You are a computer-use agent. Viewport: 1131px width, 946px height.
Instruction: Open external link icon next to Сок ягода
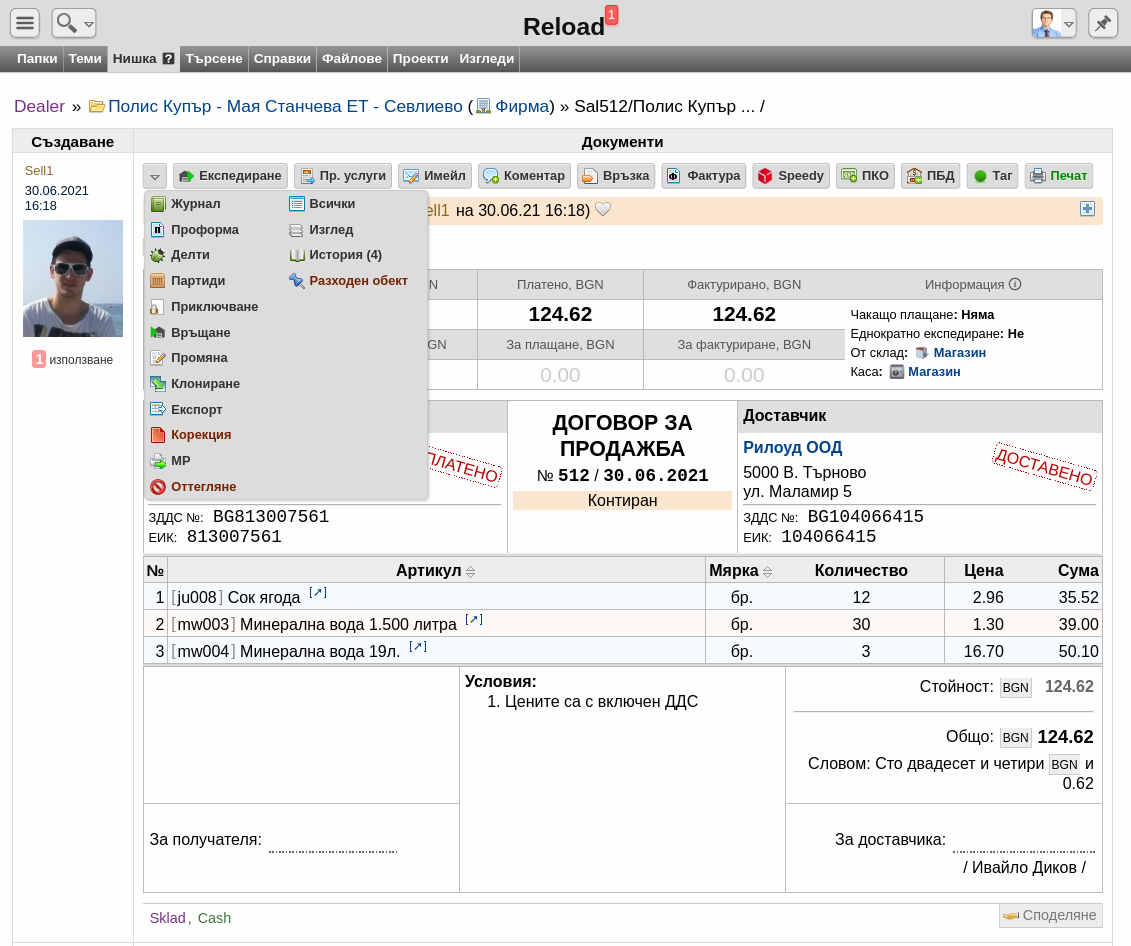click(x=318, y=593)
